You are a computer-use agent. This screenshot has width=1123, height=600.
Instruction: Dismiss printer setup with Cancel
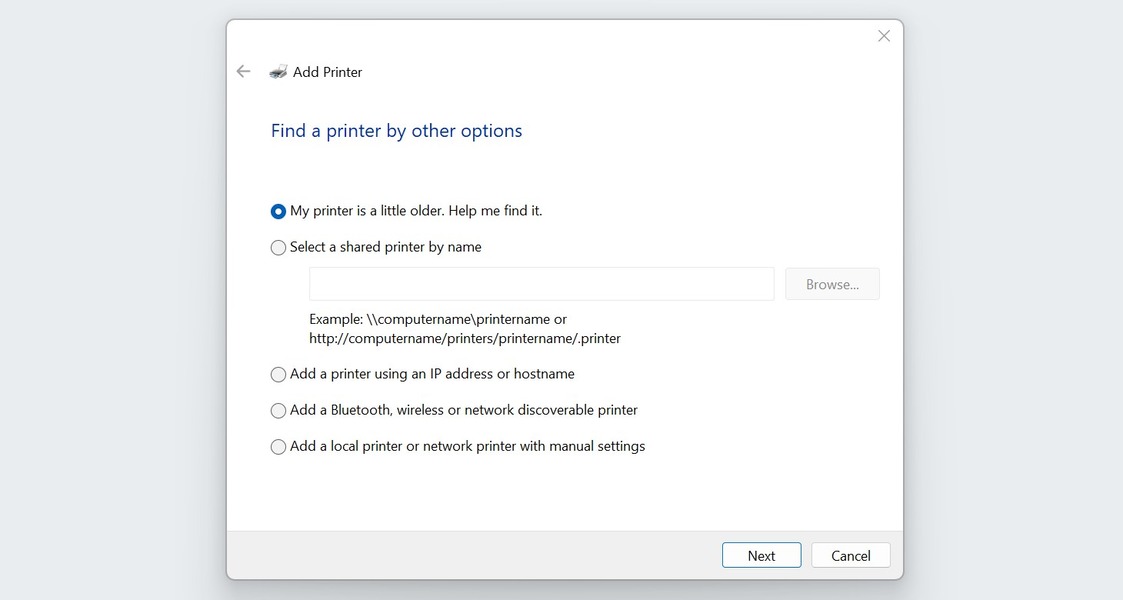[x=850, y=555]
